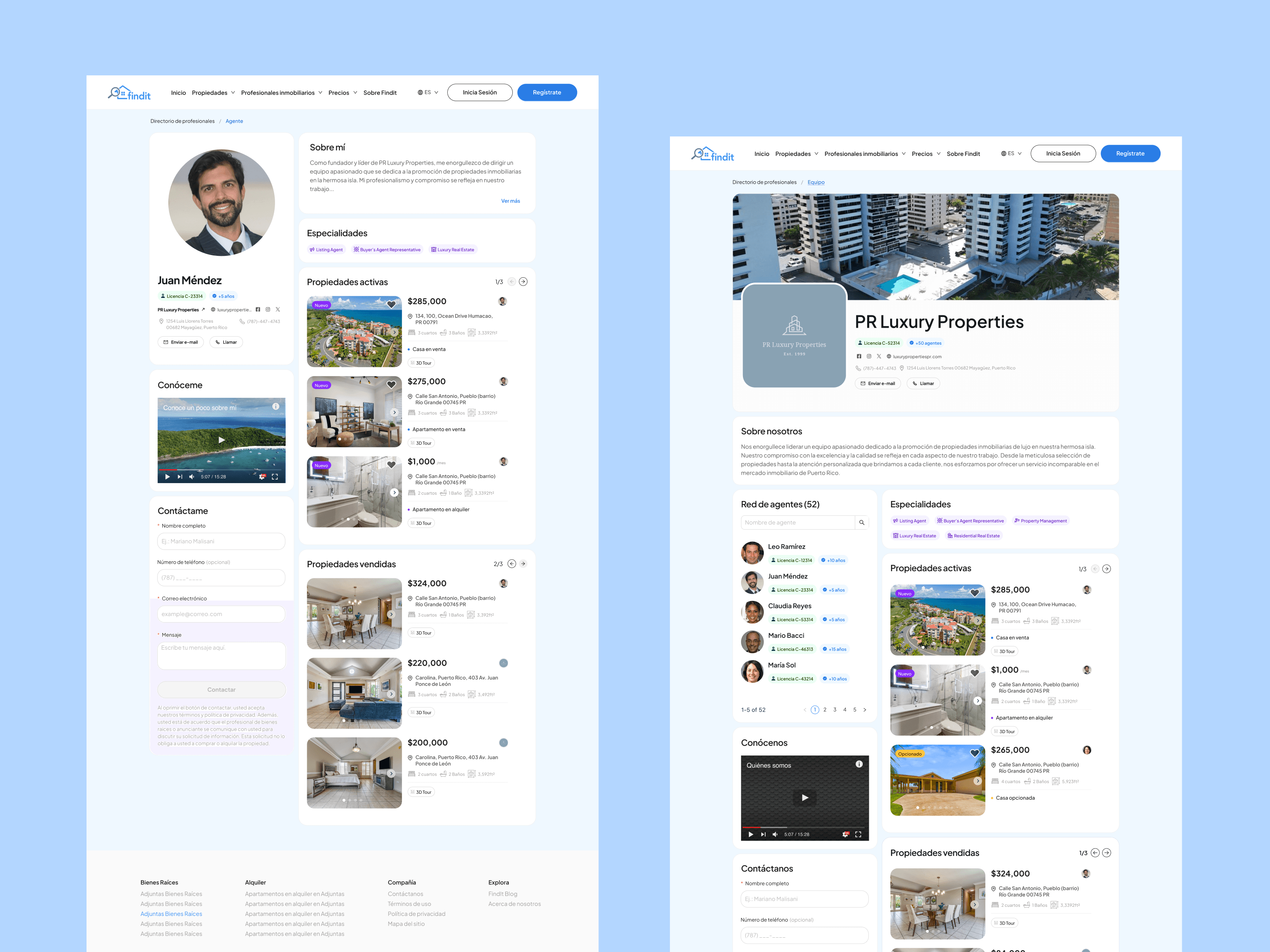Toggle favorite on $265,000 Opcionado listing

point(974,753)
